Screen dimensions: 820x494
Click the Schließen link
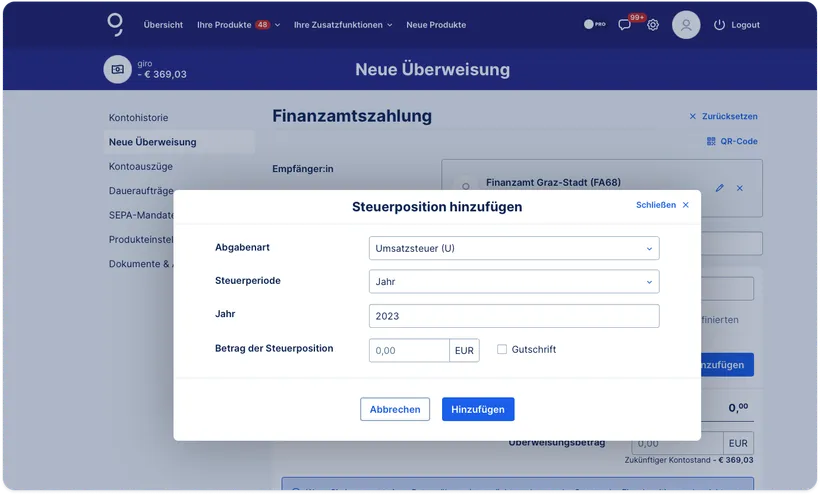tap(656, 205)
